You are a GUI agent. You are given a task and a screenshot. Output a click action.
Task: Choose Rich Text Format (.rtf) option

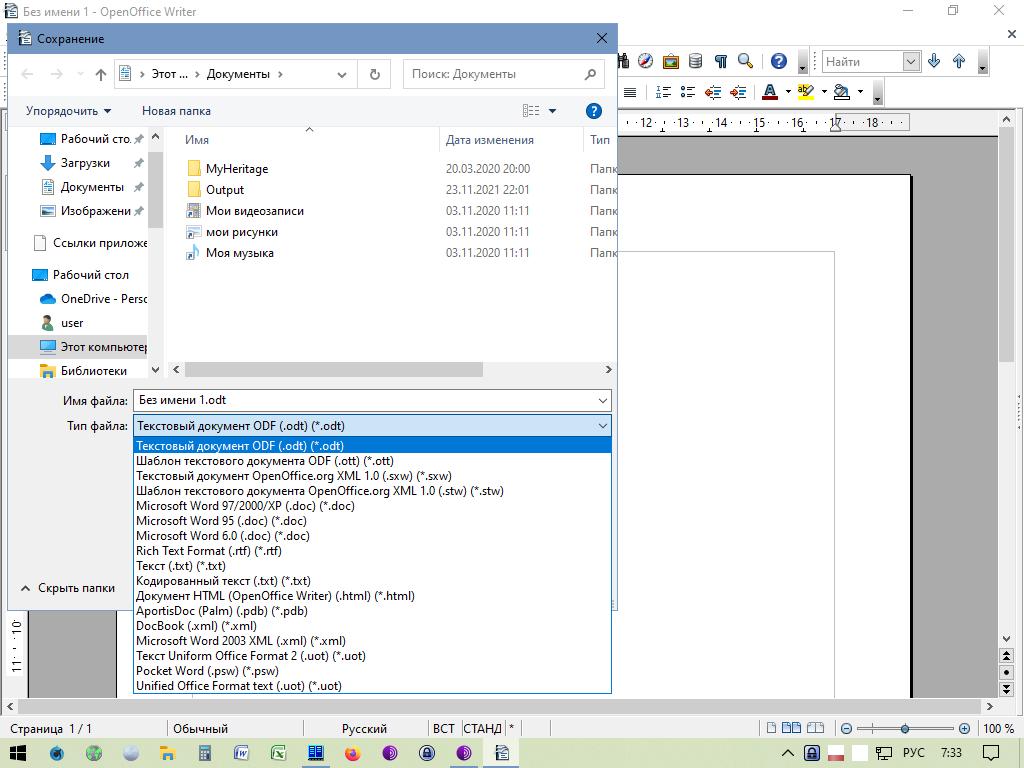[x=372, y=551]
